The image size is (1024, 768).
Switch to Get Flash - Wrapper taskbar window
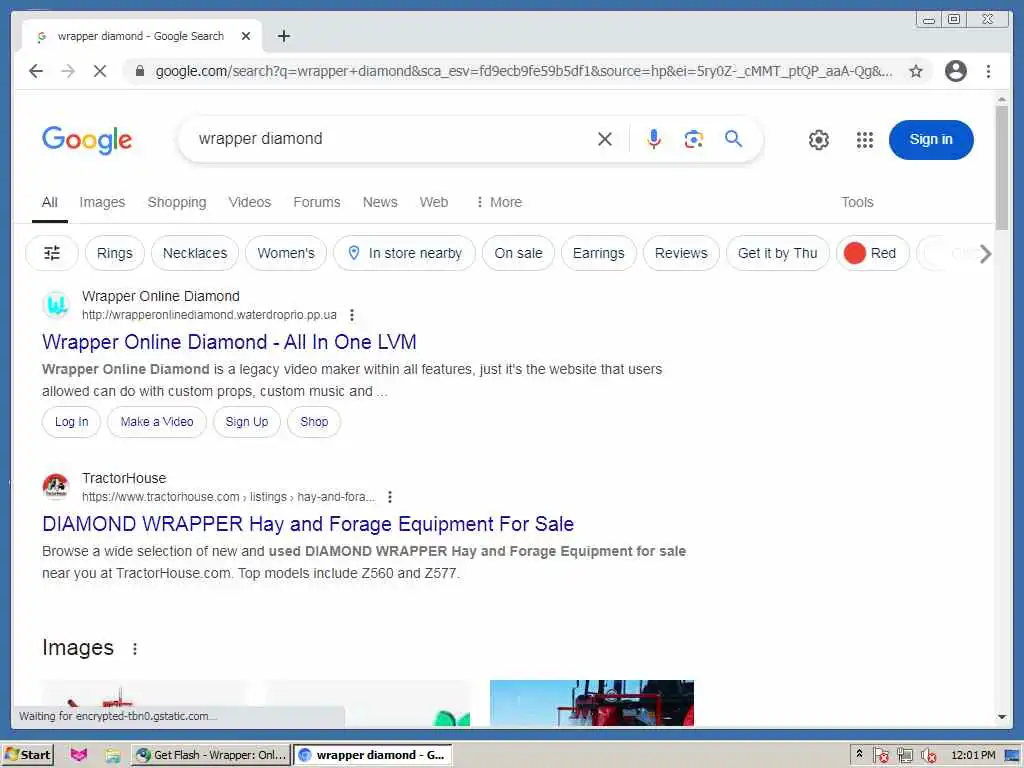coord(210,755)
